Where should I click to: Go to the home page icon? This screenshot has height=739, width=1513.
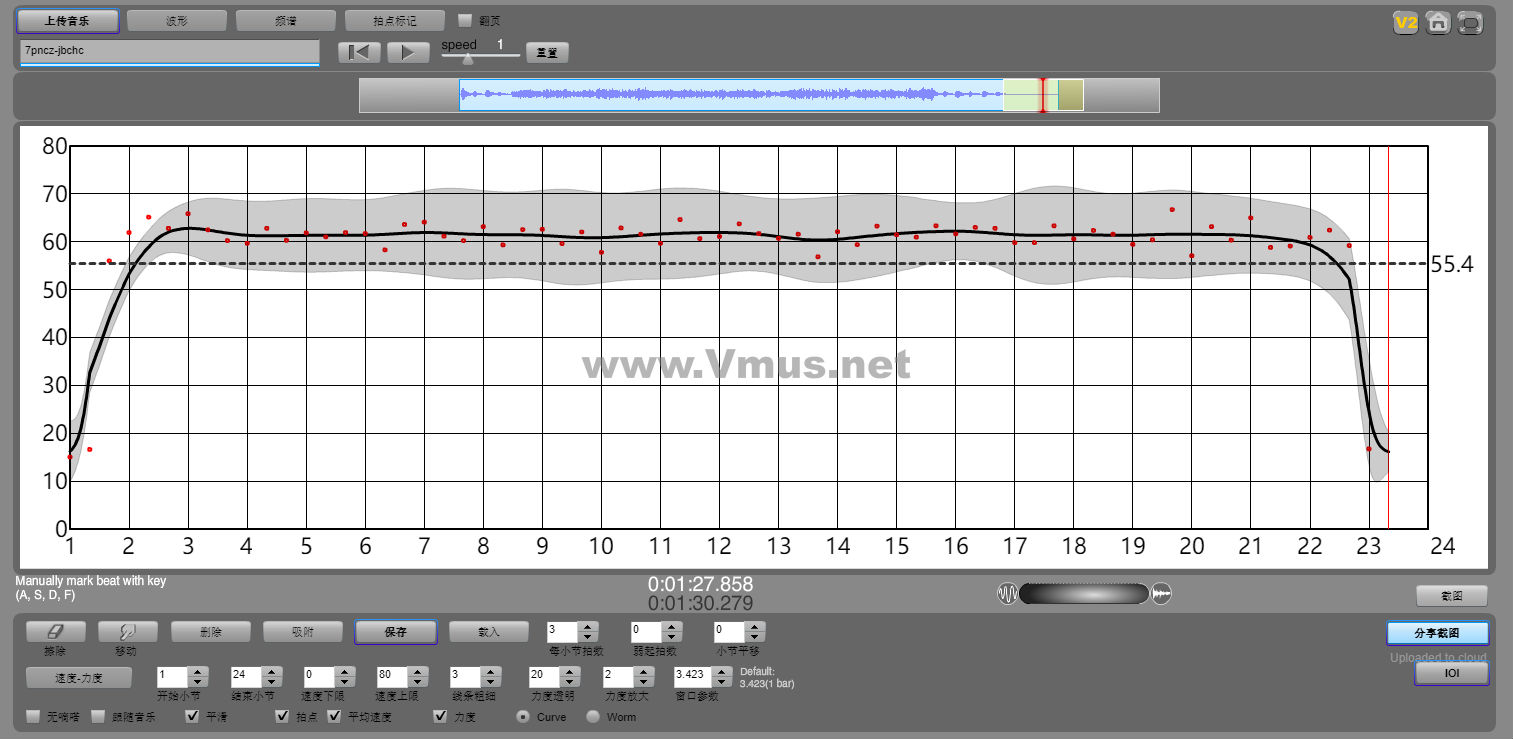coord(1438,22)
